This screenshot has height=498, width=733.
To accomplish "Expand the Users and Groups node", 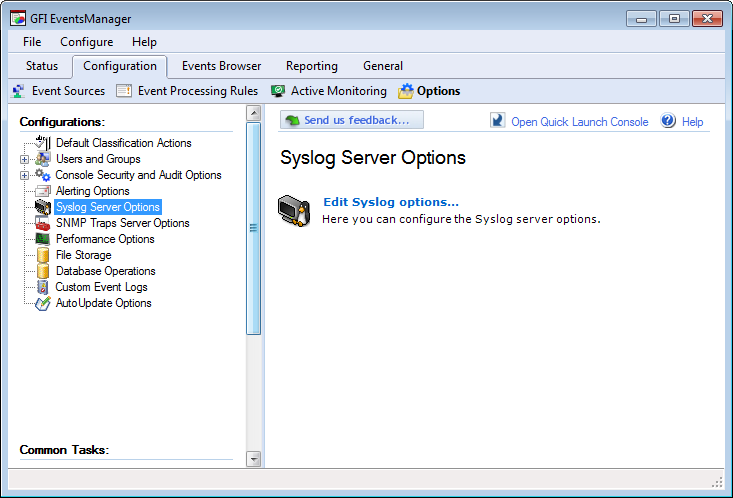I will pyautogui.click(x=24, y=159).
